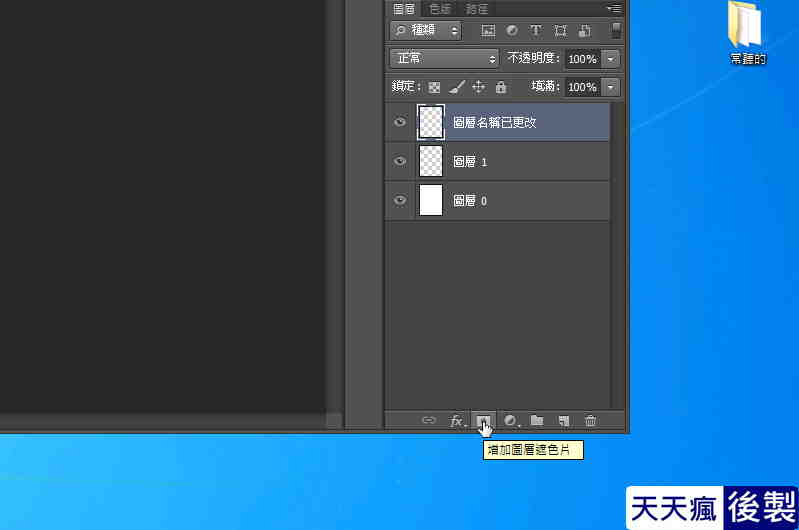Select layer name 圖層 0

tap(470, 201)
